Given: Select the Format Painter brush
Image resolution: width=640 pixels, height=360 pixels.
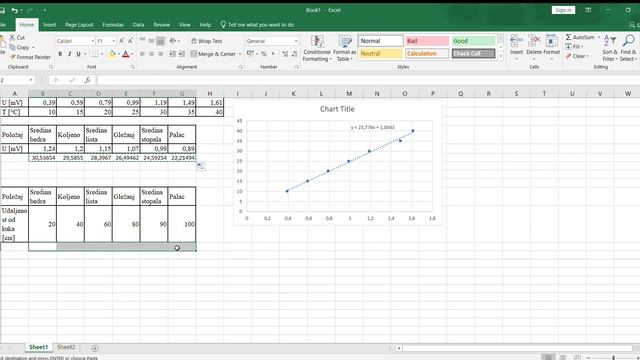Looking at the screenshot, I should 12,57.
